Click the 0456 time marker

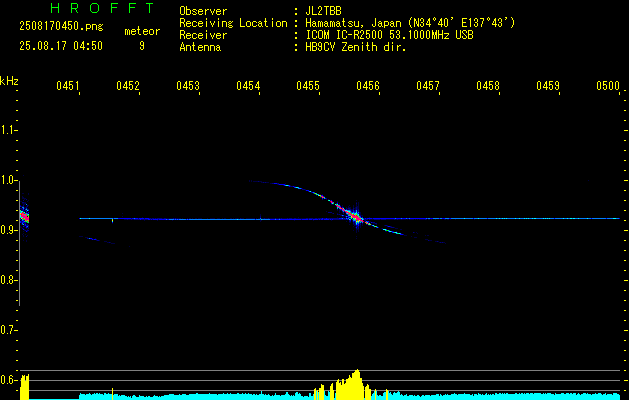point(368,86)
